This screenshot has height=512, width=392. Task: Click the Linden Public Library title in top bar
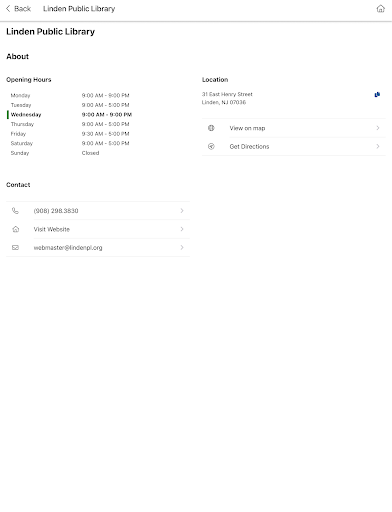coord(79,9)
